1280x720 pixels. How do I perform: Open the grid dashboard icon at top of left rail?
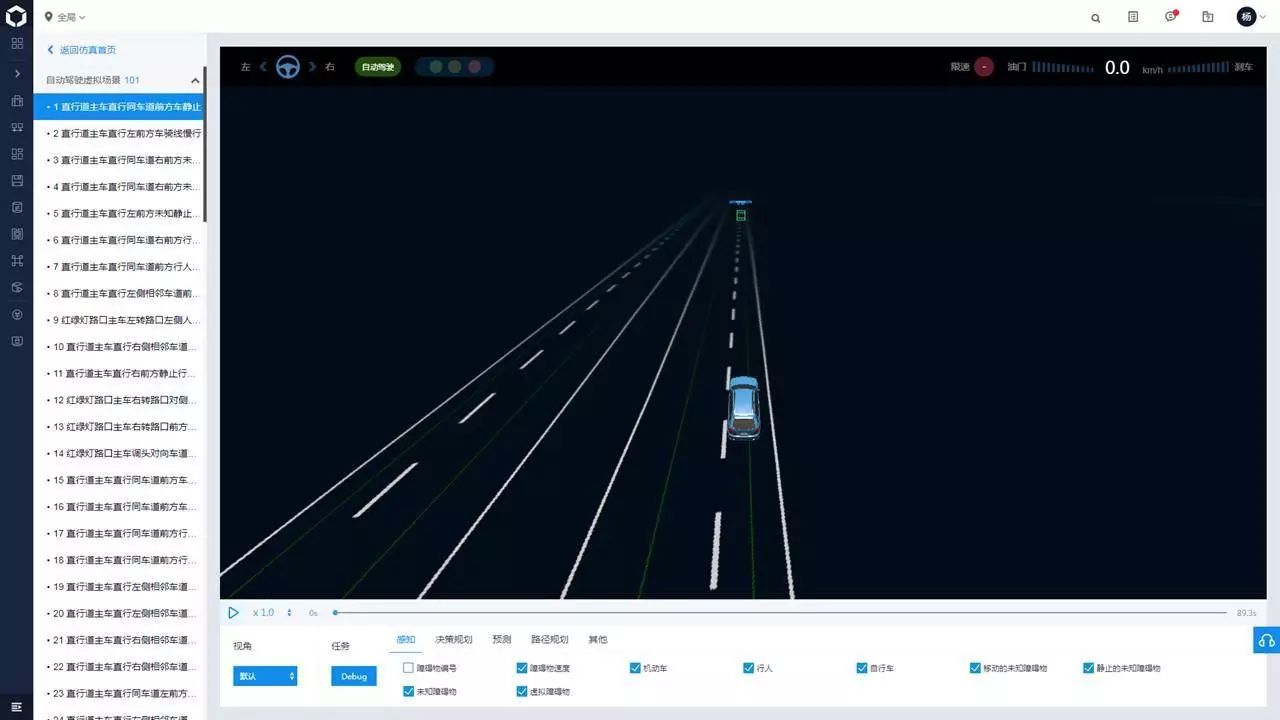pyautogui.click(x=17, y=43)
